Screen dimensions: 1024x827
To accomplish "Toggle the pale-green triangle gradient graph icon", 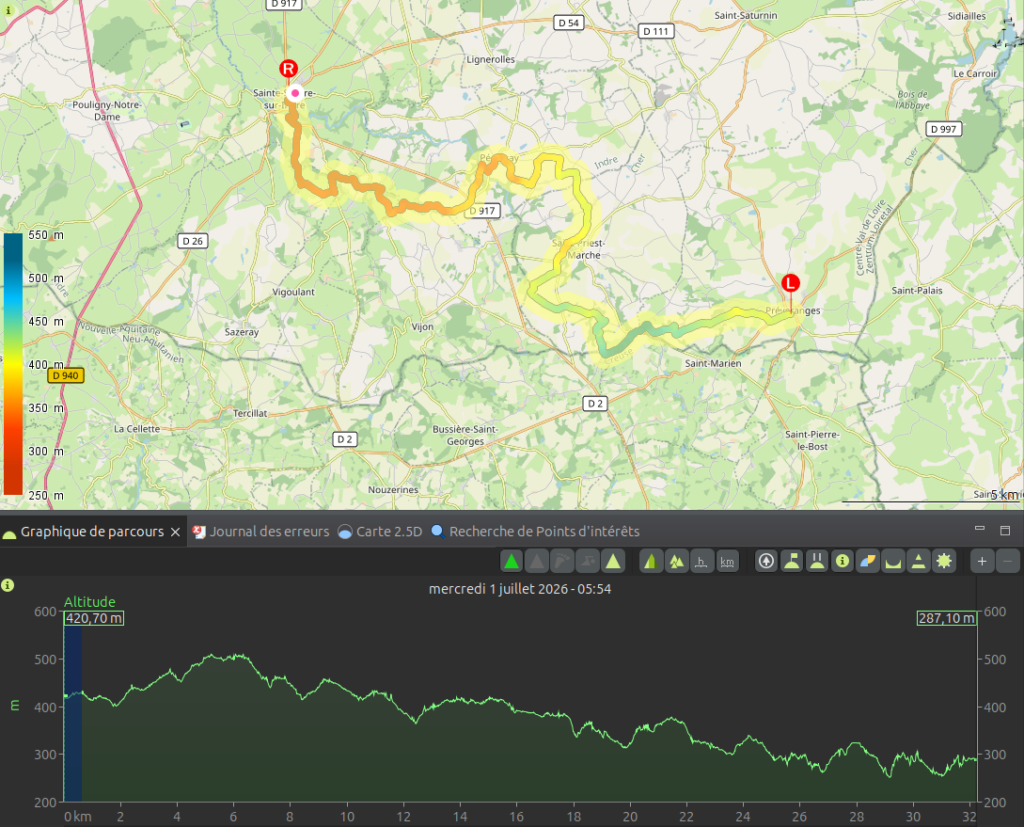I will click(613, 561).
